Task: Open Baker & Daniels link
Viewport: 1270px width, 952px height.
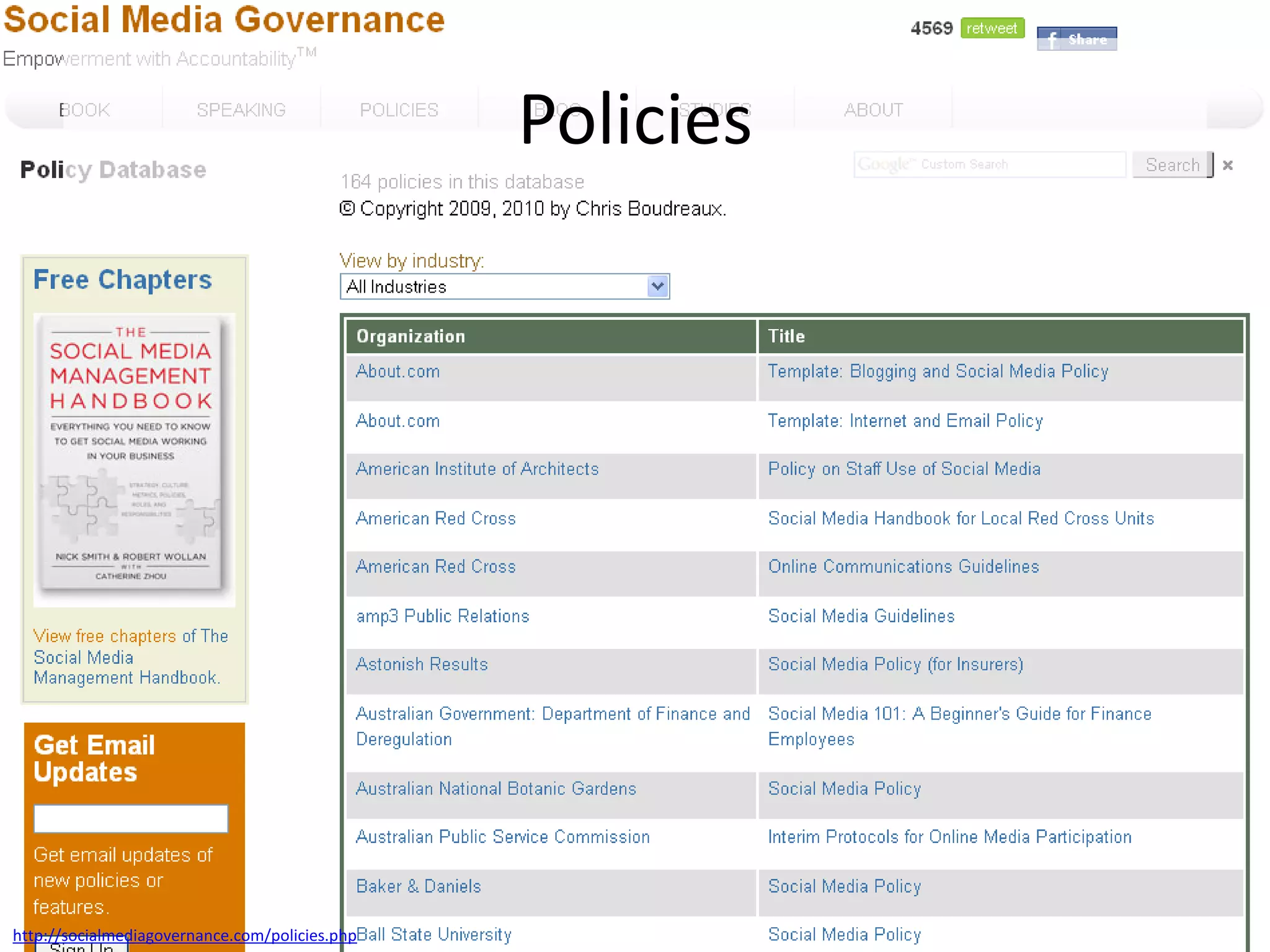Action: (419, 886)
